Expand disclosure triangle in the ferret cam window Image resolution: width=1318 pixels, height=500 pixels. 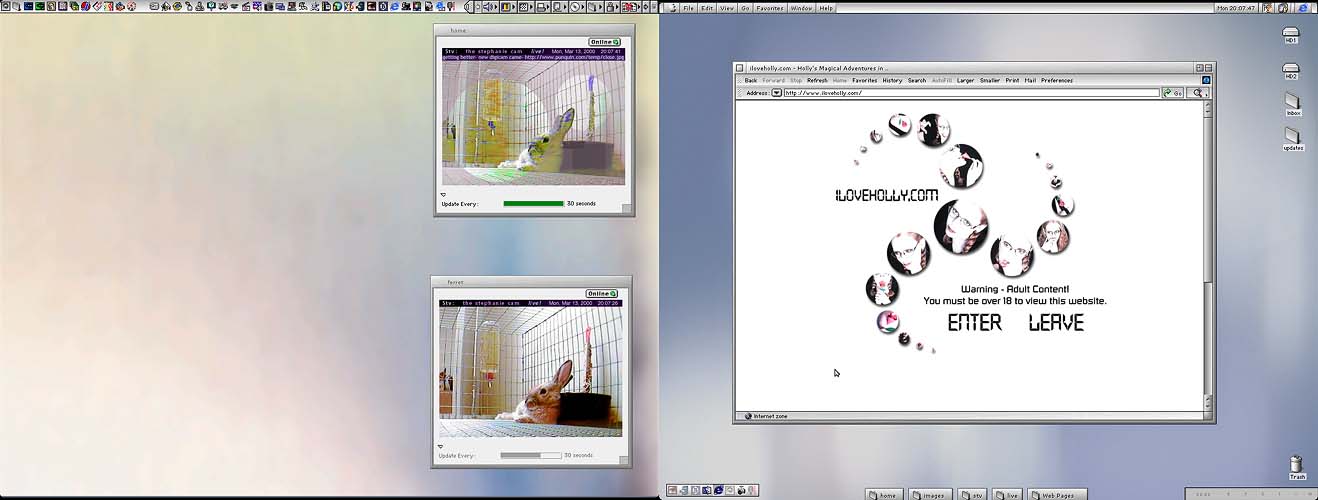[x=440, y=447]
